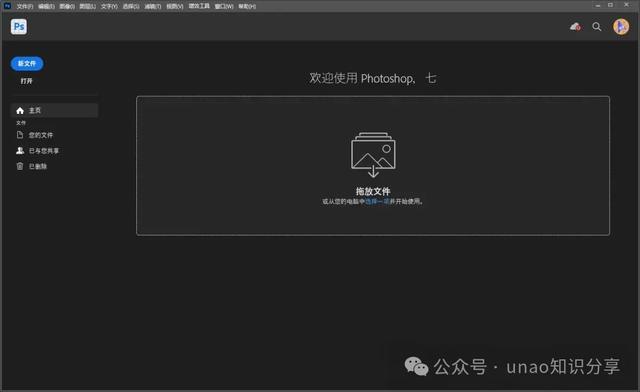
Task: Open the 图像(I) menu
Action: [67, 7]
